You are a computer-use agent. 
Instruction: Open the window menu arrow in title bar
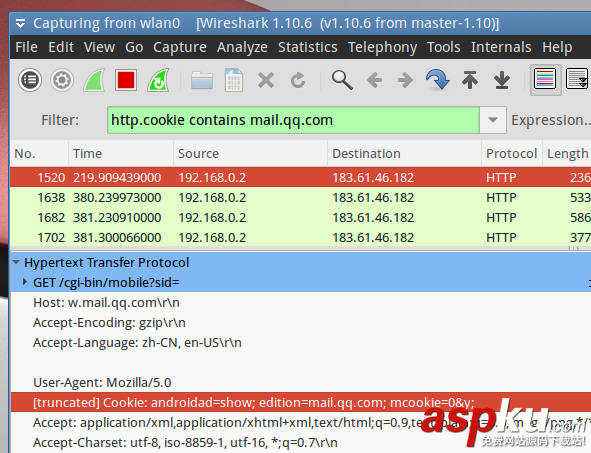[x=20, y=24]
